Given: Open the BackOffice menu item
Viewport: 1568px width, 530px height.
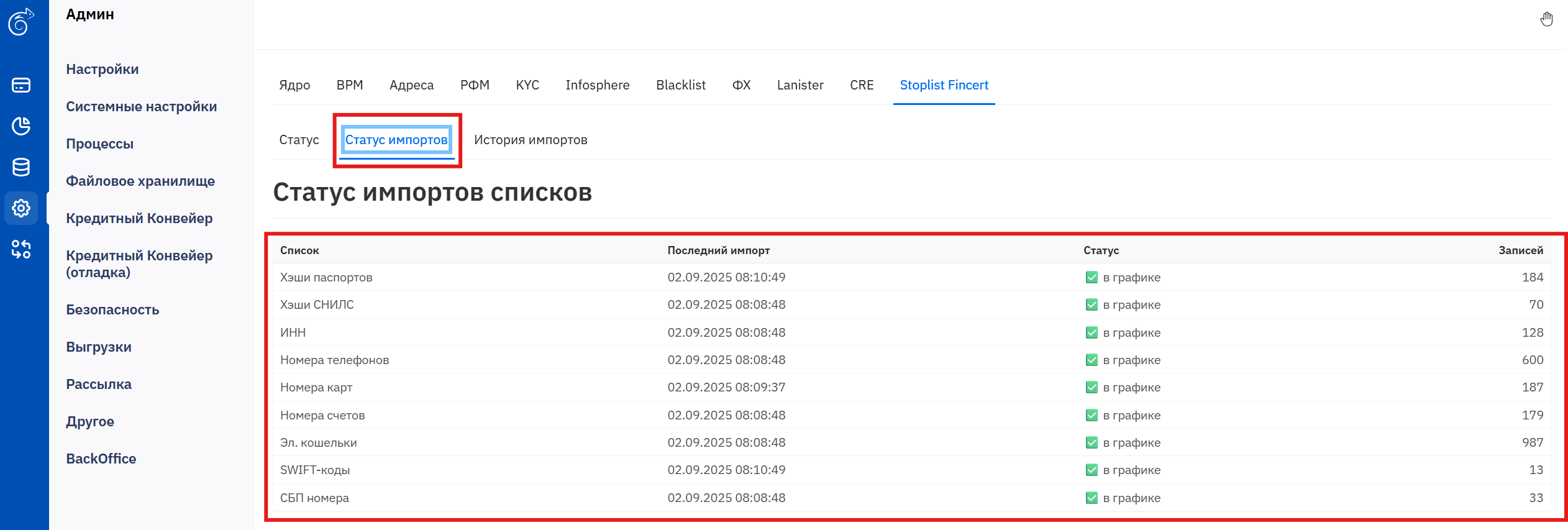Looking at the screenshot, I should click(101, 459).
